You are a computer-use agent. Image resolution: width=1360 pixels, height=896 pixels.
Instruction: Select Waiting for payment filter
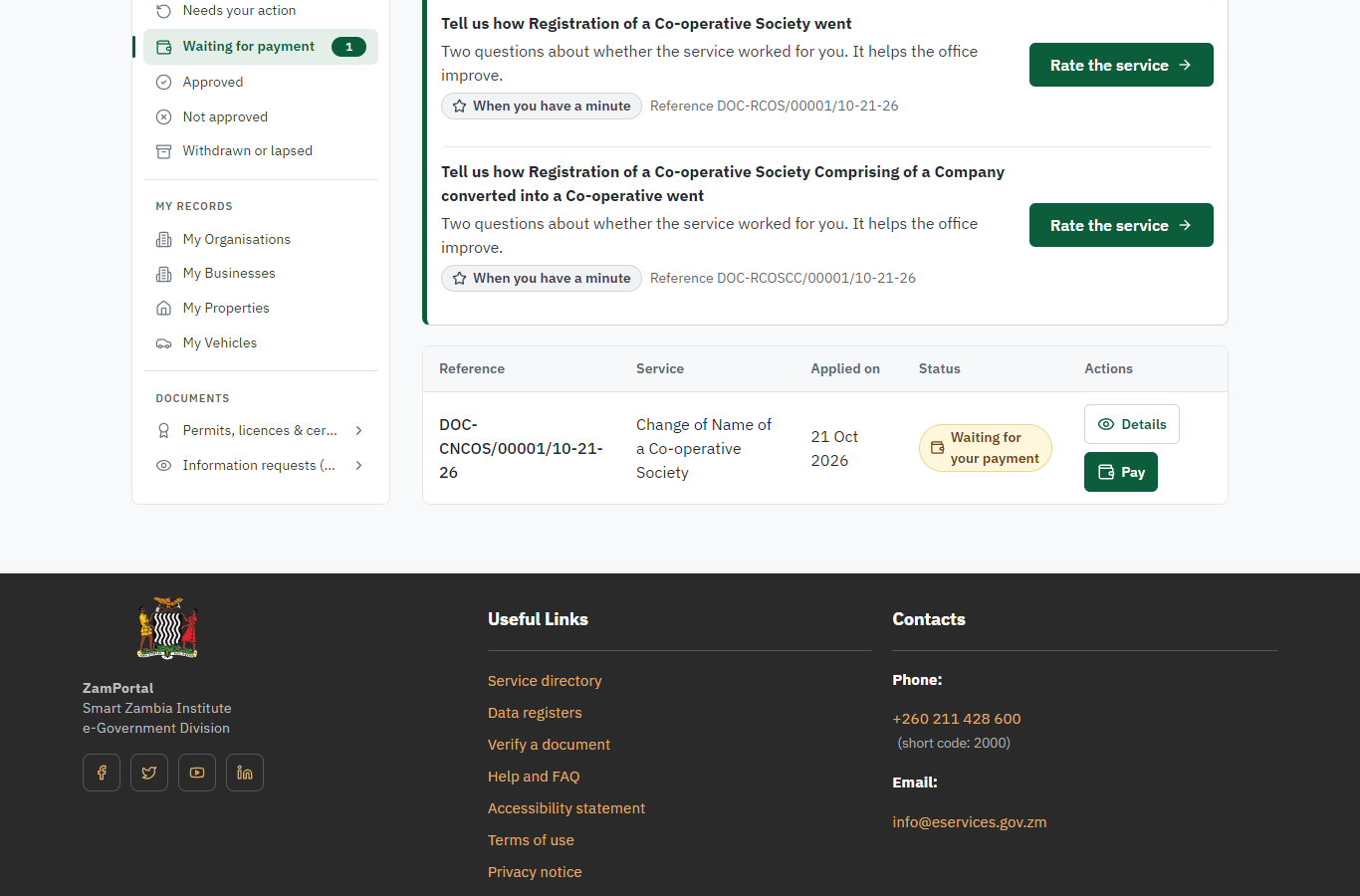coord(261,47)
